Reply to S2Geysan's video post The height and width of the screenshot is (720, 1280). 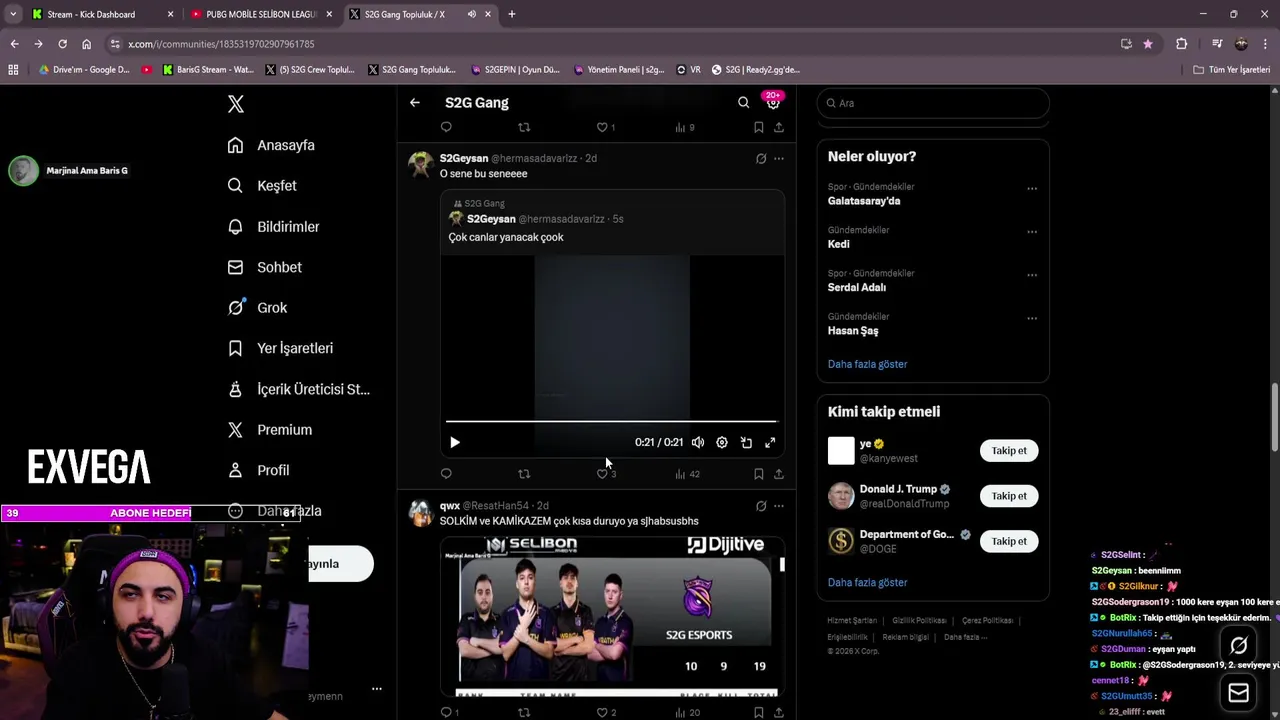(446, 474)
